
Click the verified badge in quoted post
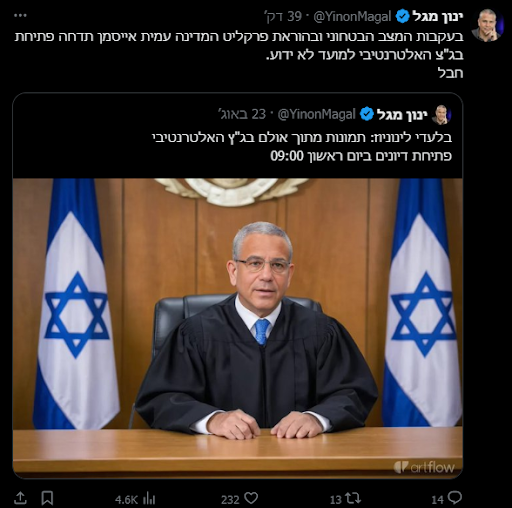tap(367, 114)
